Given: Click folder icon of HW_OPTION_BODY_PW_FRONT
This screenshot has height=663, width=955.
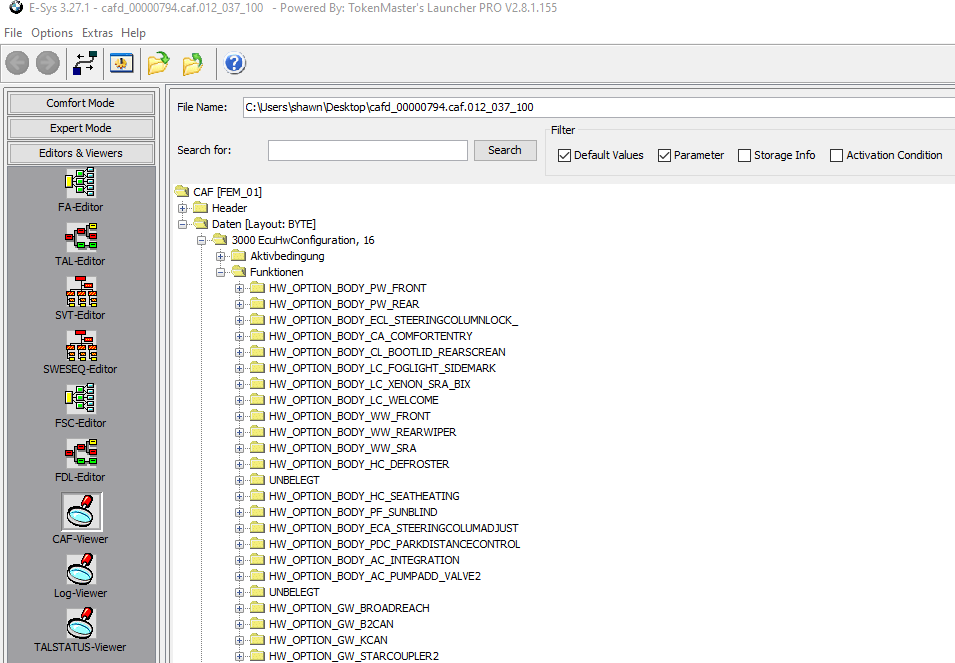Looking at the screenshot, I should tap(258, 288).
